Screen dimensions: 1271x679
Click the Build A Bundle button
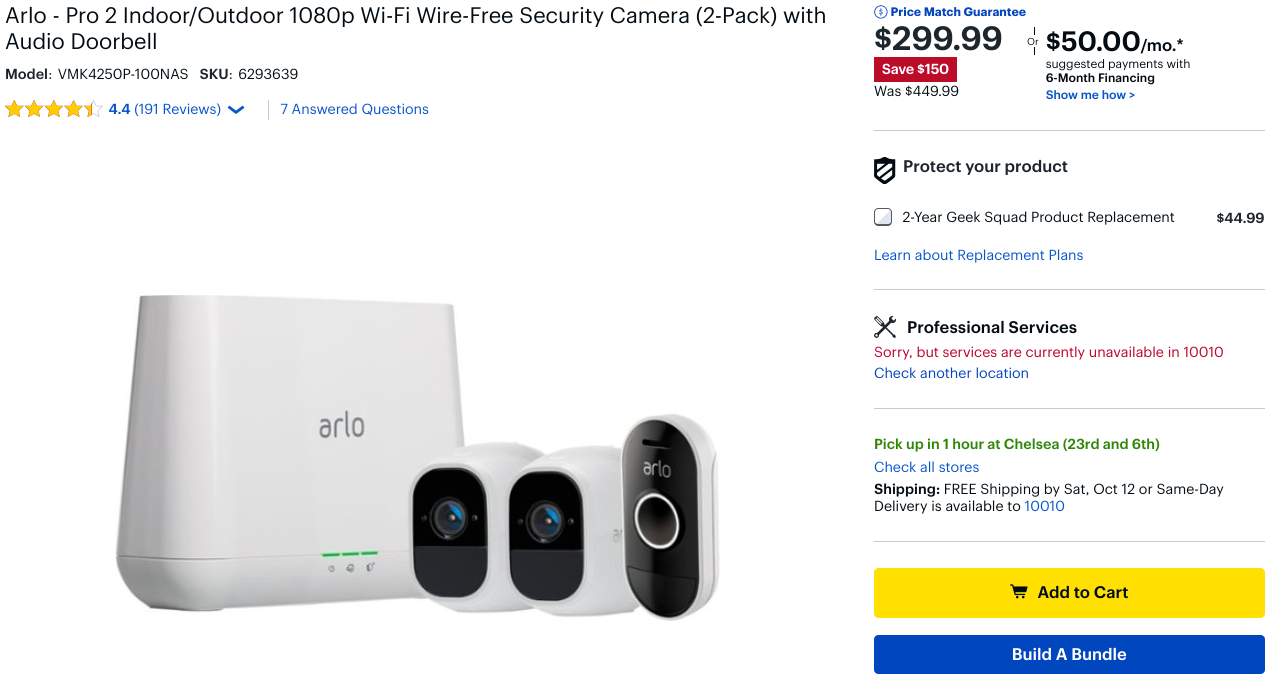1069,654
